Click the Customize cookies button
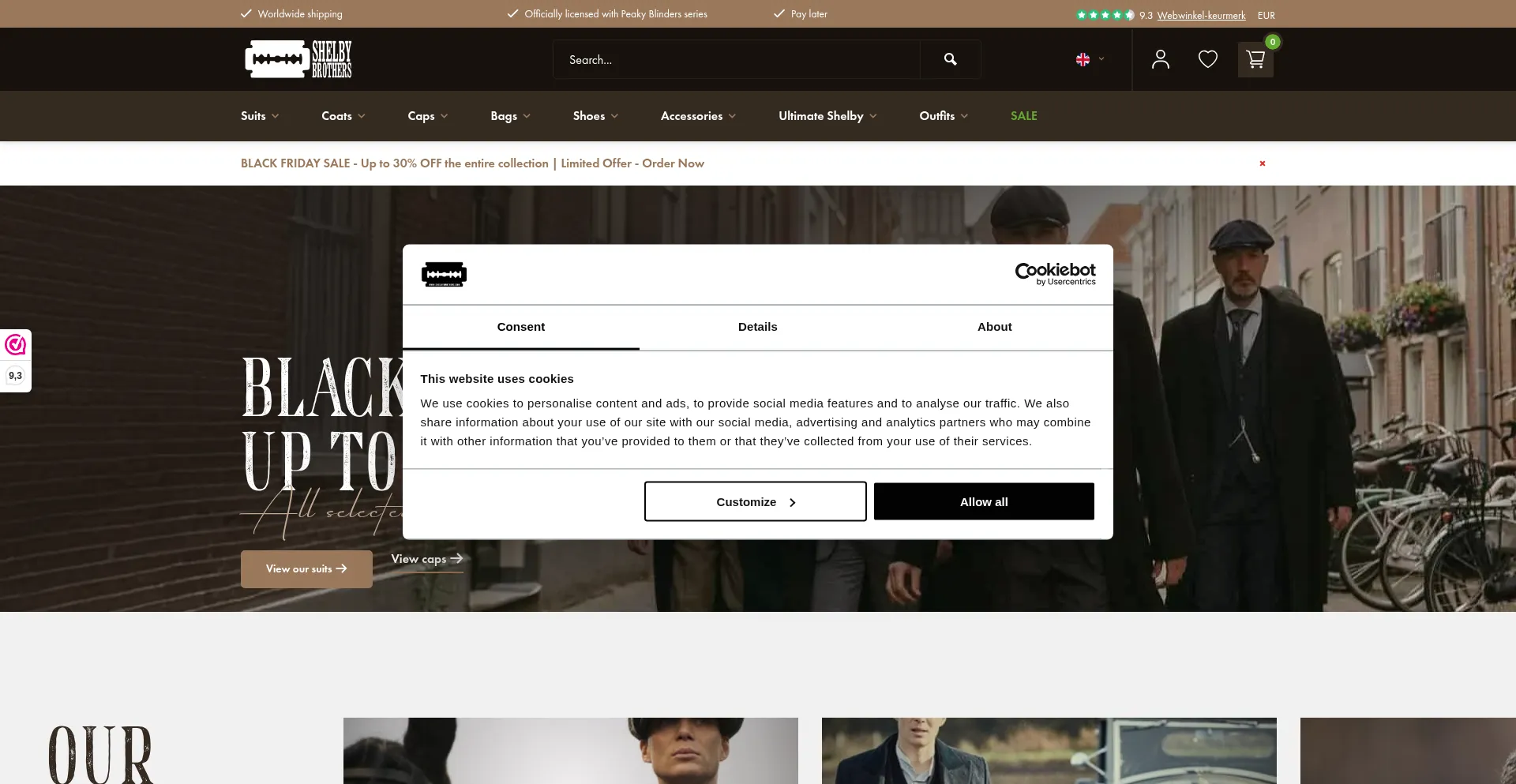The height and width of the screenshot is (784, 1516). (x=755, y=502)
